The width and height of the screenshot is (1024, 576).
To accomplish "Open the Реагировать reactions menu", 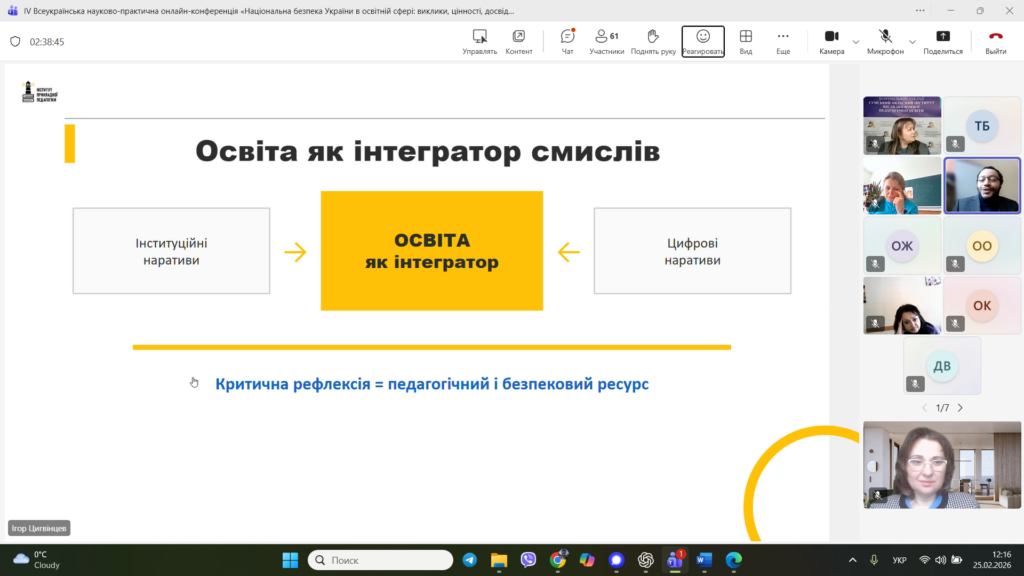I will coord(703,37).
